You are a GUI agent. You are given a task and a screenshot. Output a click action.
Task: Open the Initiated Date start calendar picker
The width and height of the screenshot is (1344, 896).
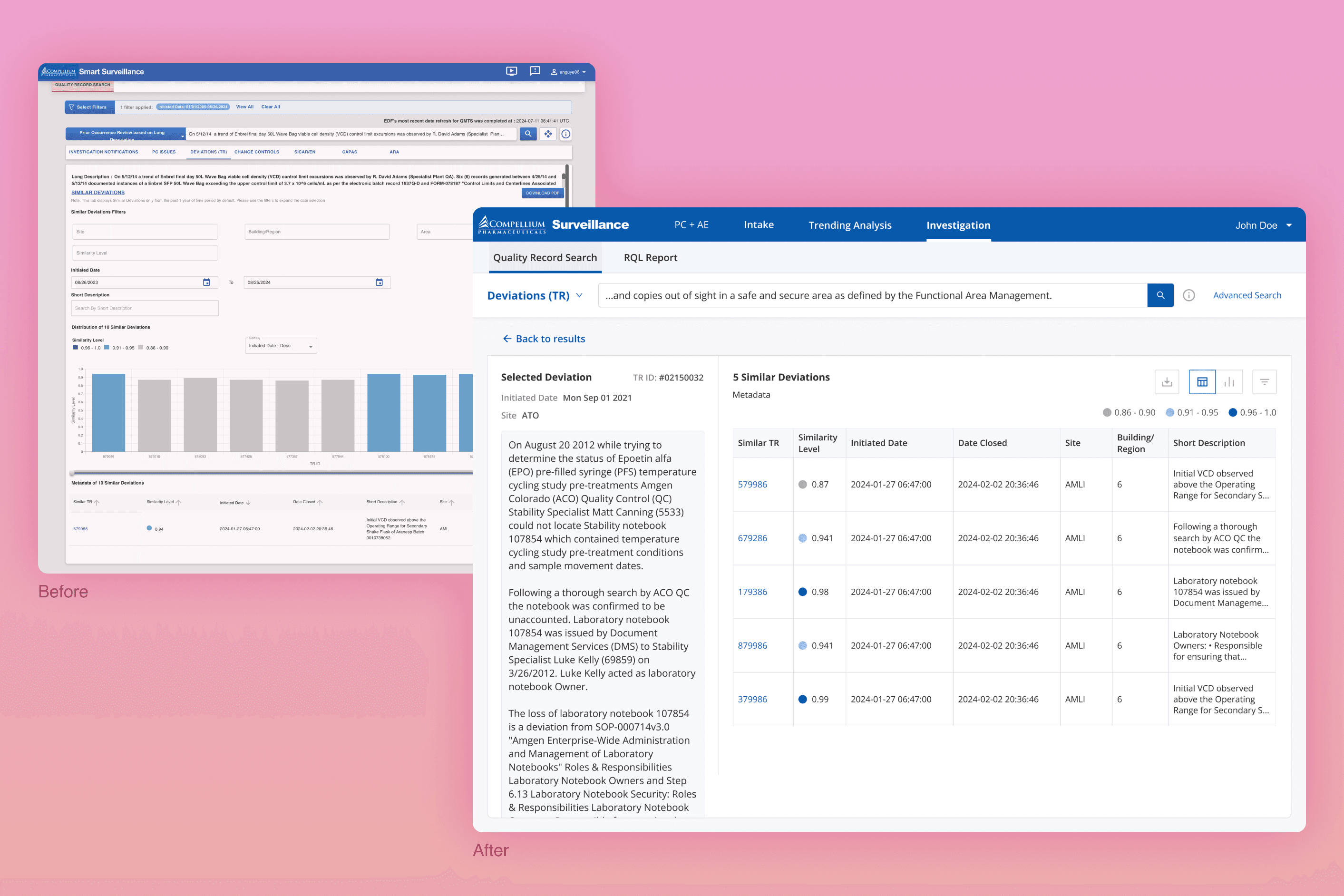206,282
